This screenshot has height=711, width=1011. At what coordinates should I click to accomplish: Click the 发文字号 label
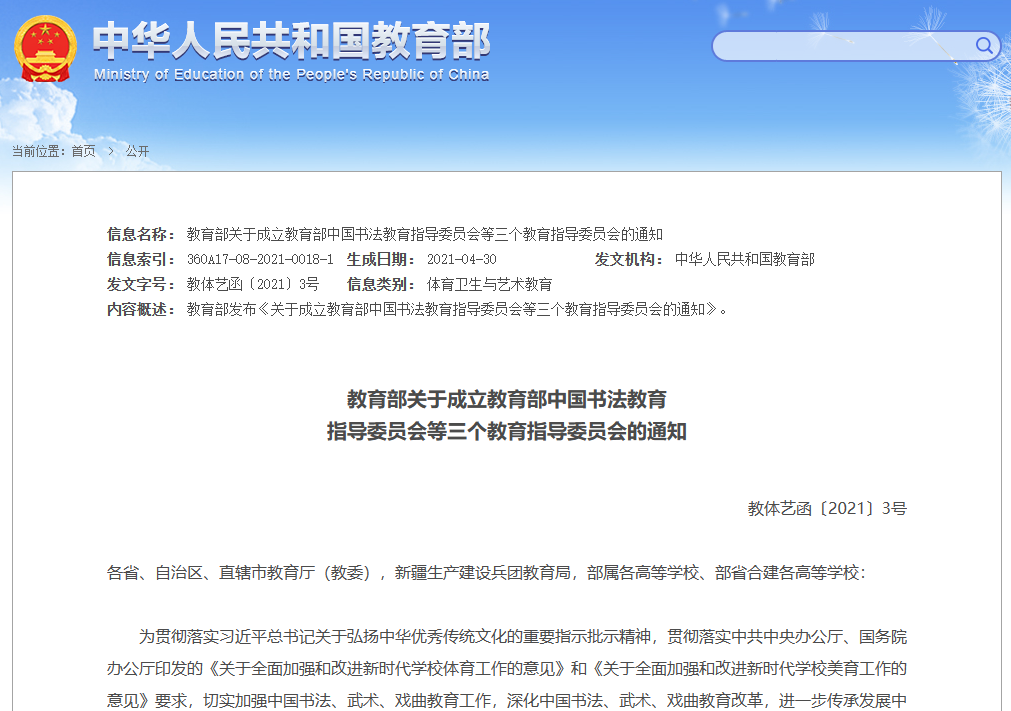tap(141, 284)
